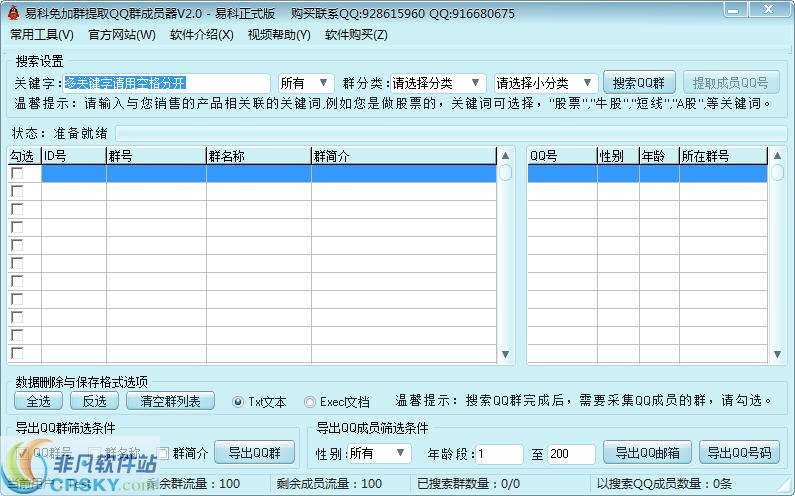
Task: Tick the checkbox in the highlighted first group row
Action: point(17,173)
